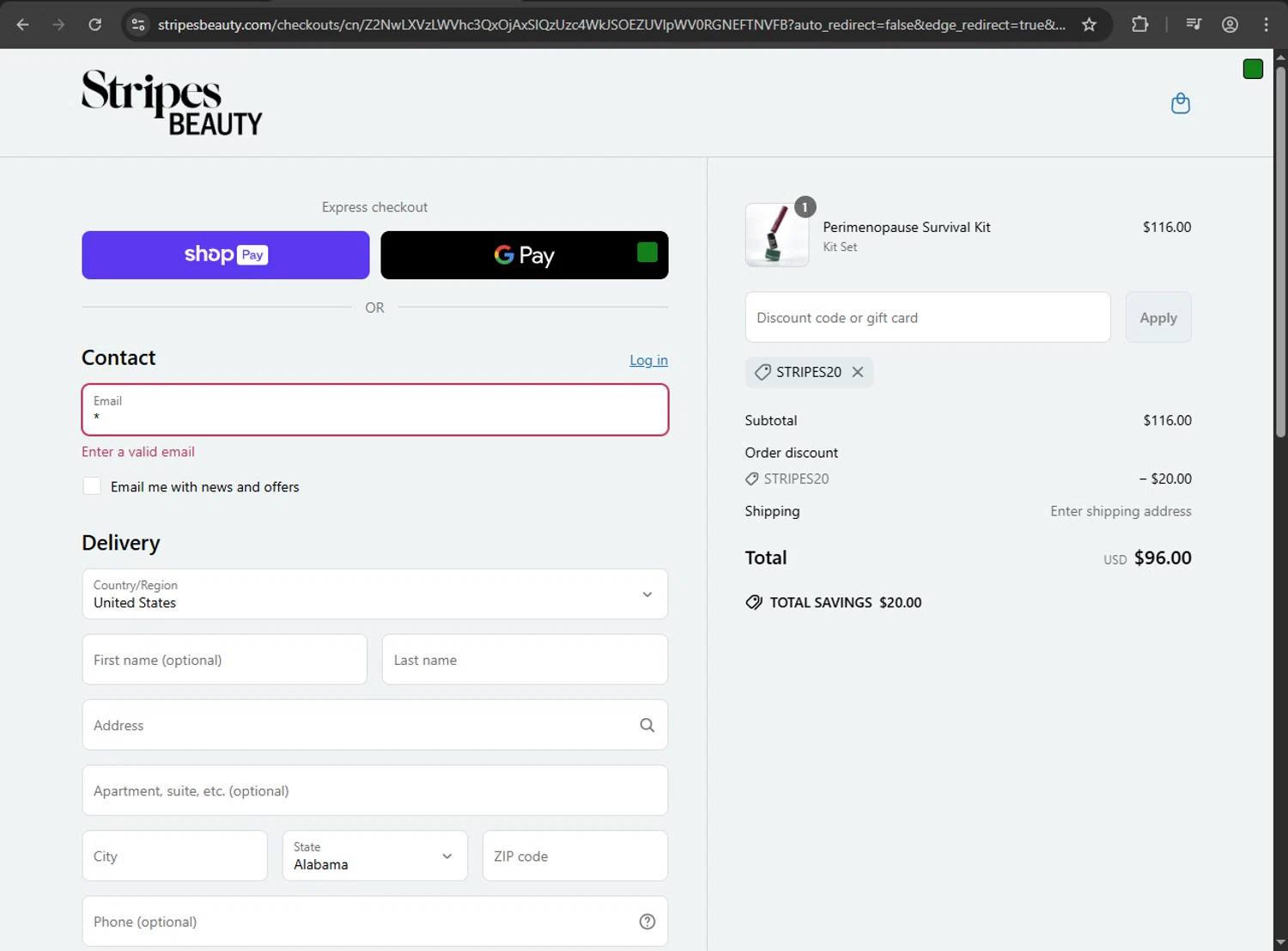Screen dimensions: 1288x951
Task: View site information icon in address bar
Action: point(138,24)
